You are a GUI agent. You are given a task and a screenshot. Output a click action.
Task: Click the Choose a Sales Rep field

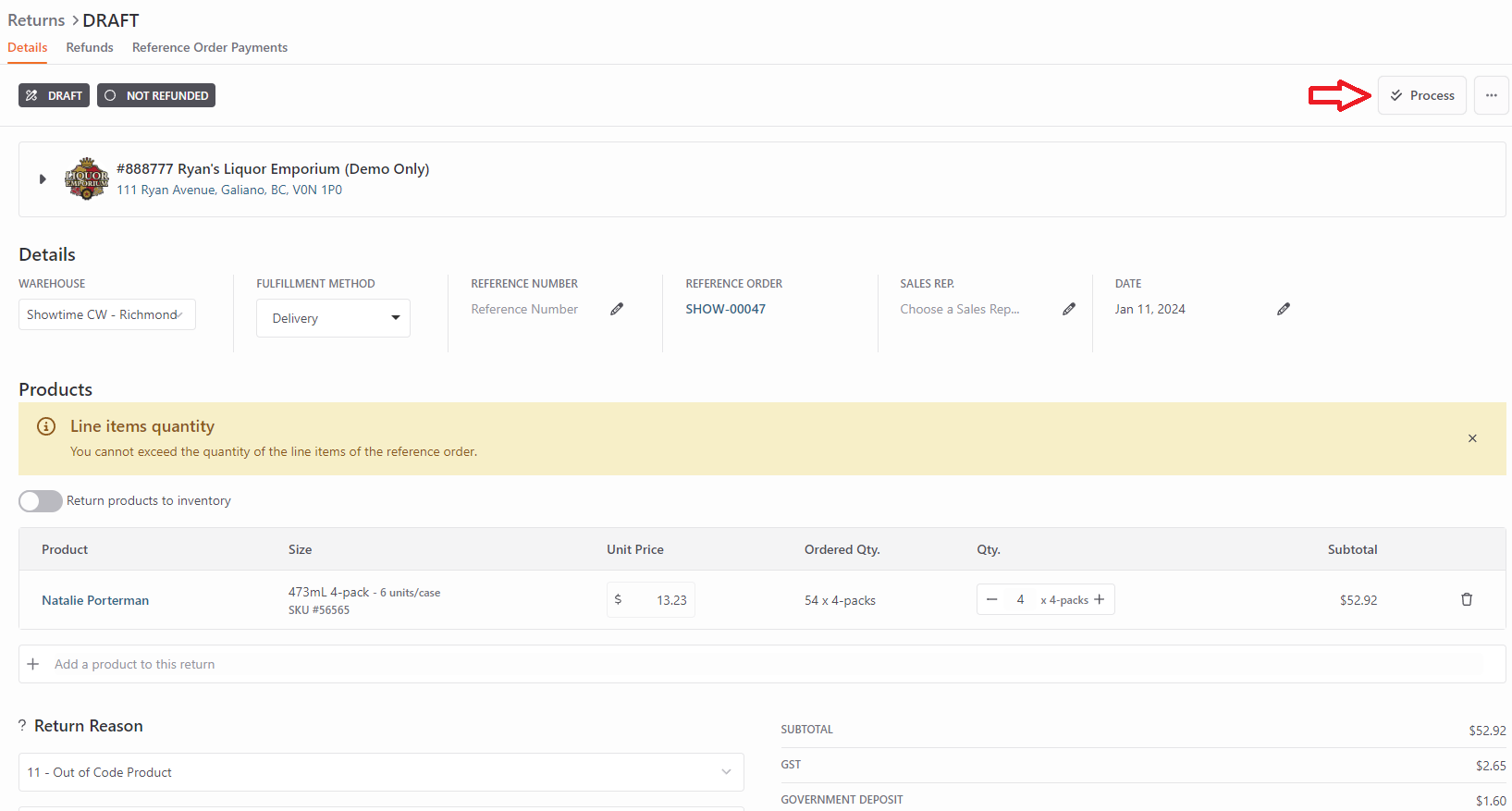pos(960,309)
